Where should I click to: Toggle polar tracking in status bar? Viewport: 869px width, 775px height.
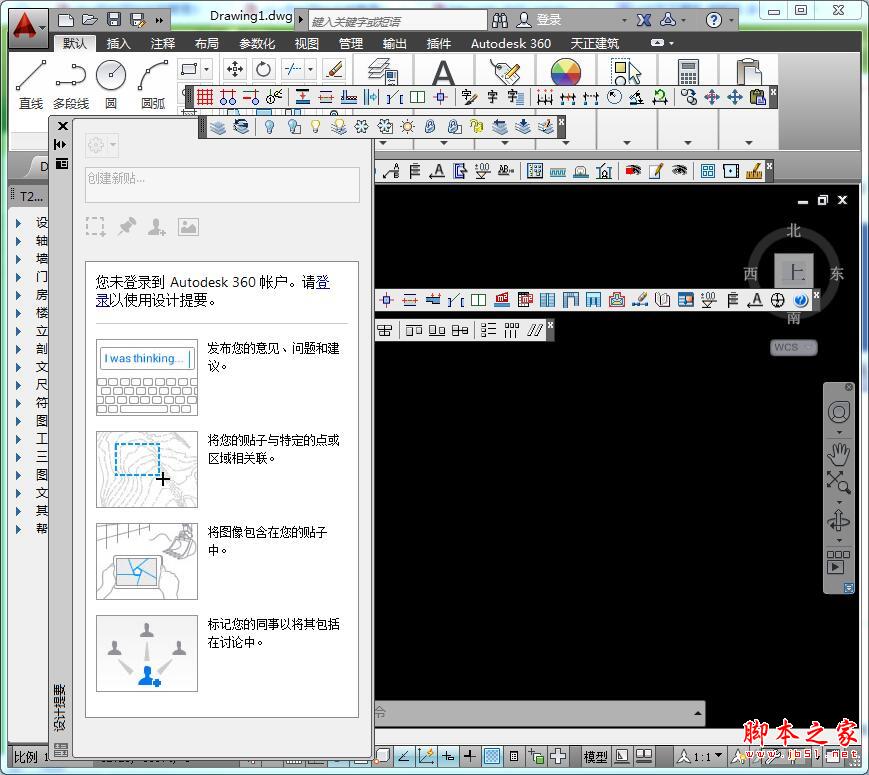(404, 756)
